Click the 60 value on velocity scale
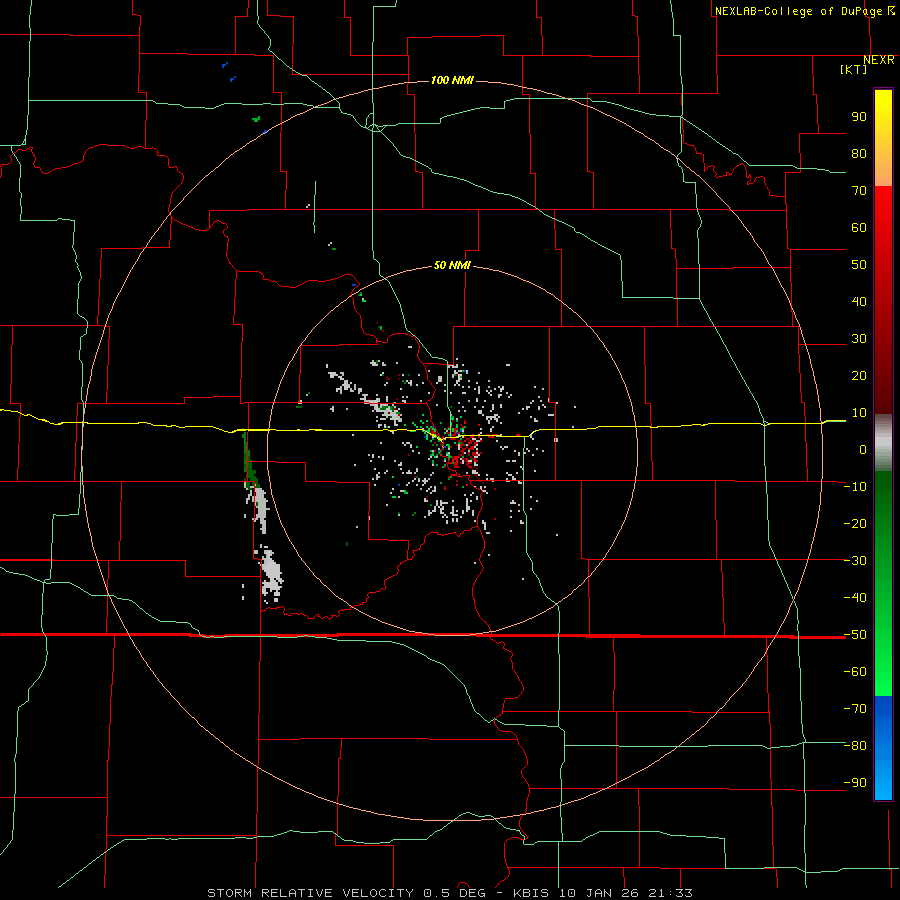The height and width of the screenshot is (900, 900). tap(859, 227)
